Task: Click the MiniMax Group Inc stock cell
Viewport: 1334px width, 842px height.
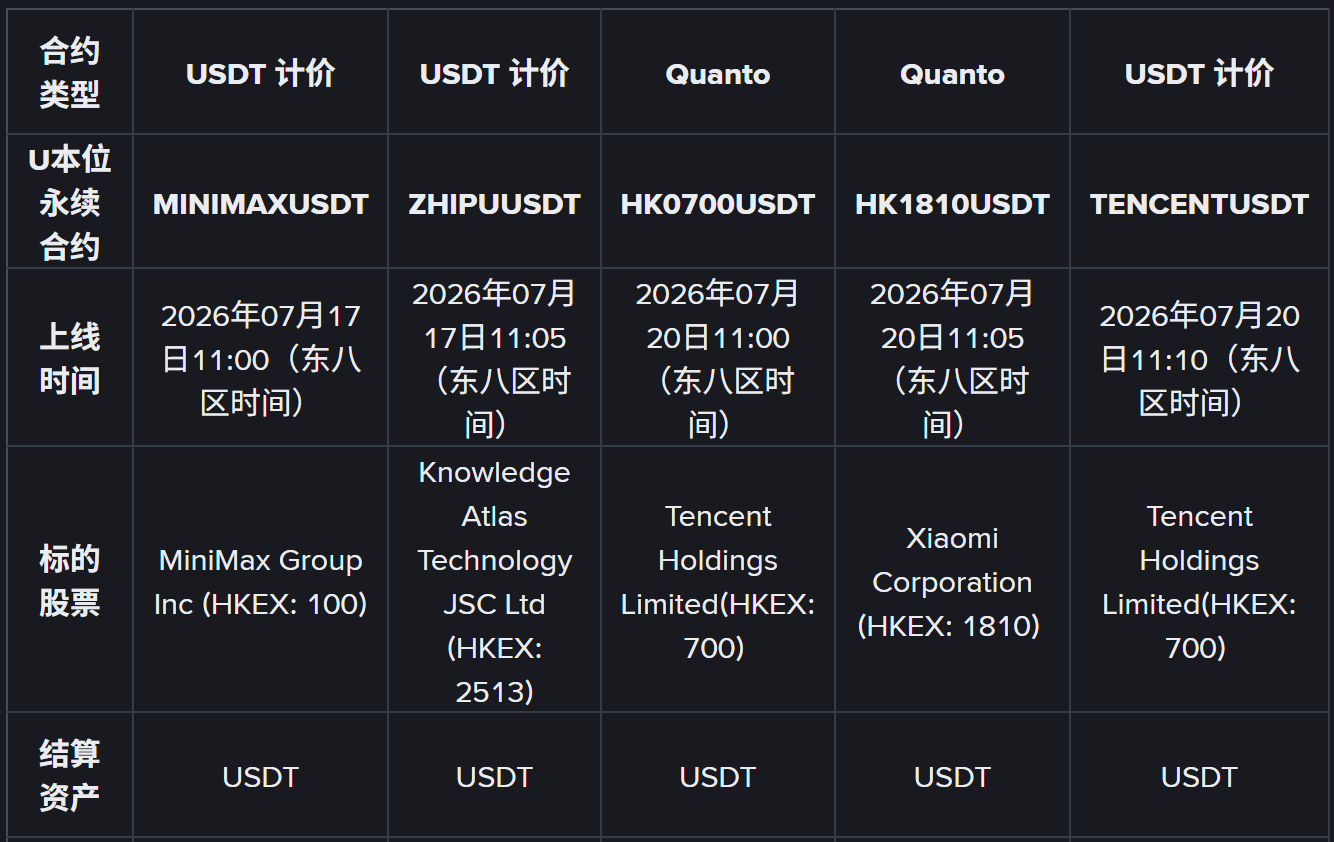Action: tap(260, 582)
